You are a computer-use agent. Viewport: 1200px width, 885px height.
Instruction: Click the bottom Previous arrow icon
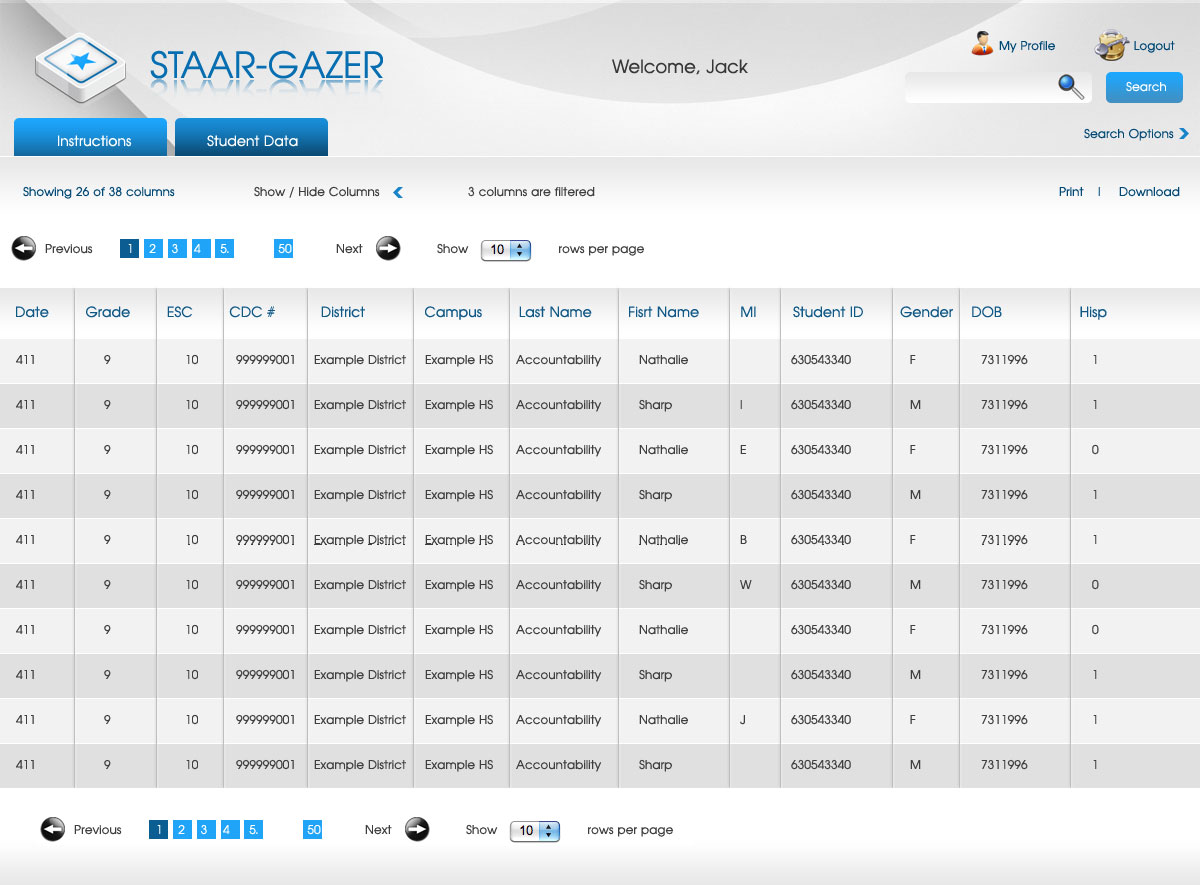tap(53, 829)
